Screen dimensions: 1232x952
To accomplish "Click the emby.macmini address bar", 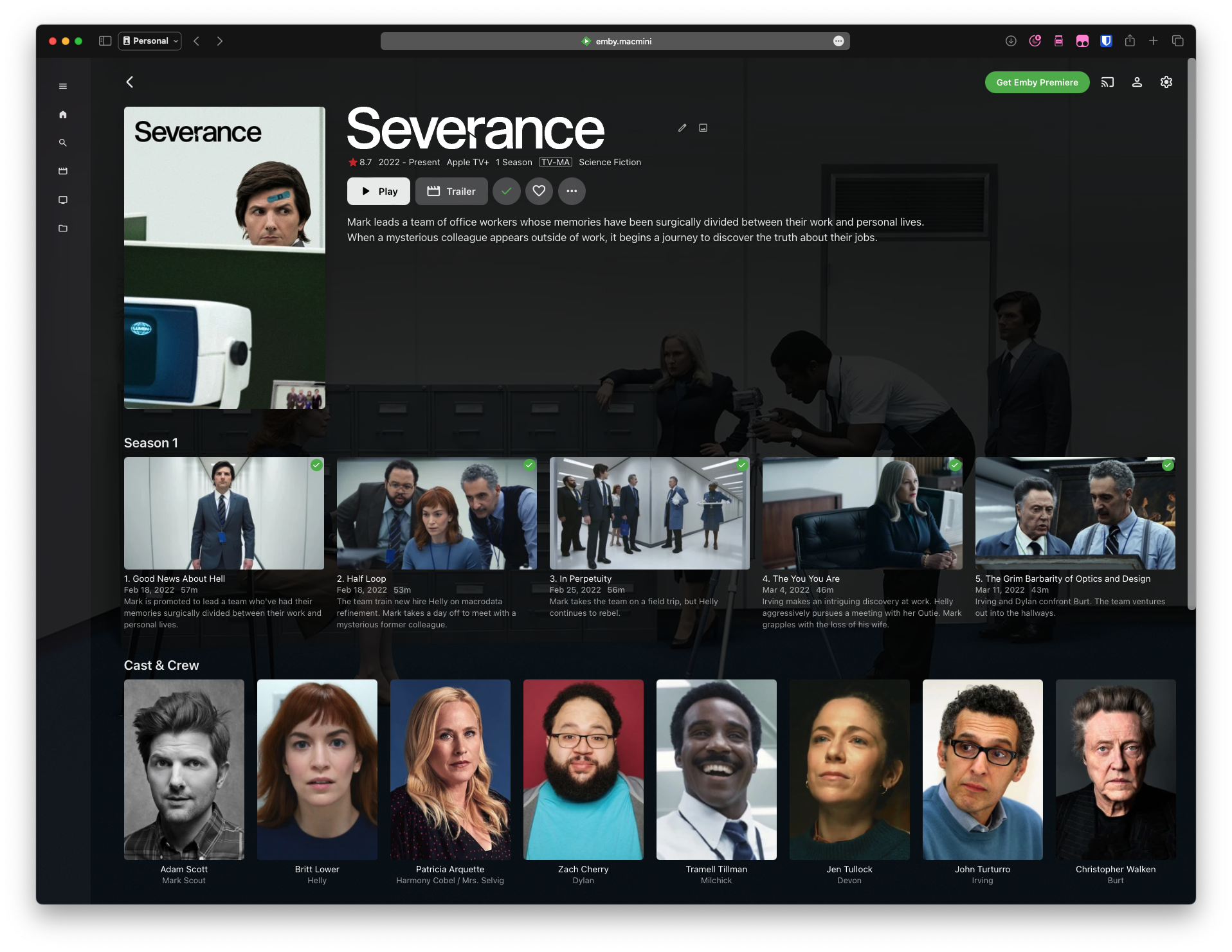I will pos(615,41).
